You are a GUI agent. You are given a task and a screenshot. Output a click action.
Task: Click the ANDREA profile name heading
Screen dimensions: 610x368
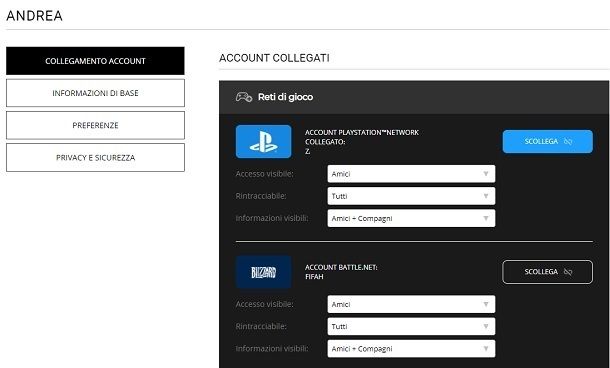[x=34, y=16]
